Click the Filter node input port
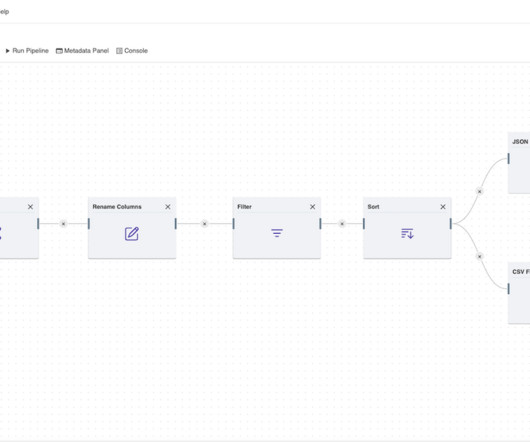 click(x=234, y=223)
